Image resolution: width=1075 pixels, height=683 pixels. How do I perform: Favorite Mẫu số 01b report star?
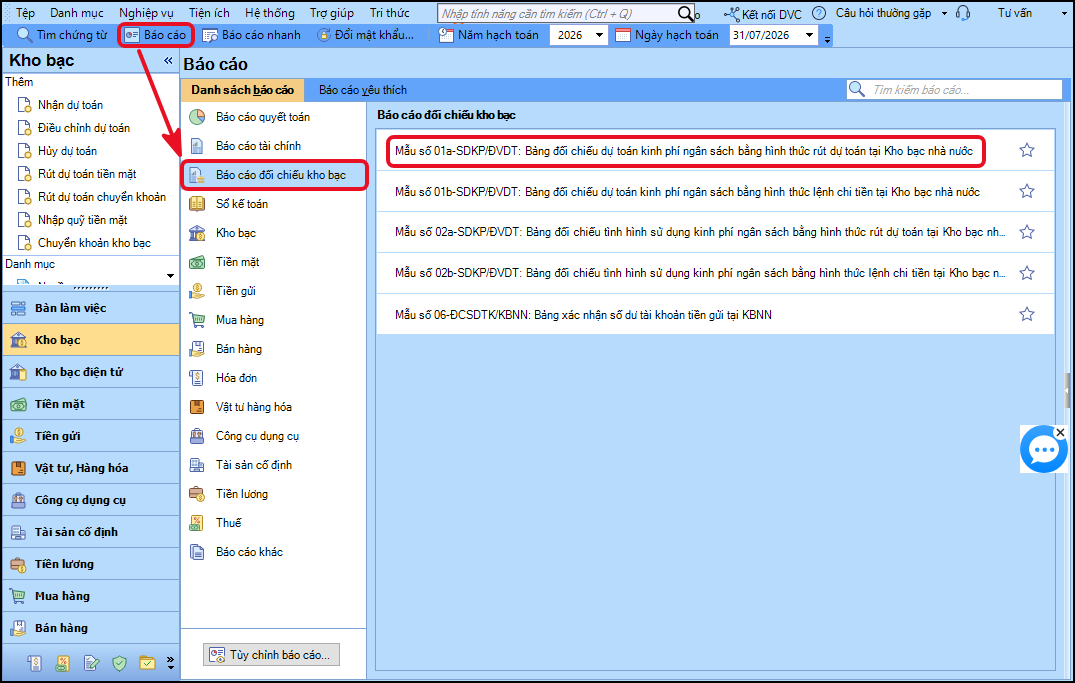tap(1026, 191)
